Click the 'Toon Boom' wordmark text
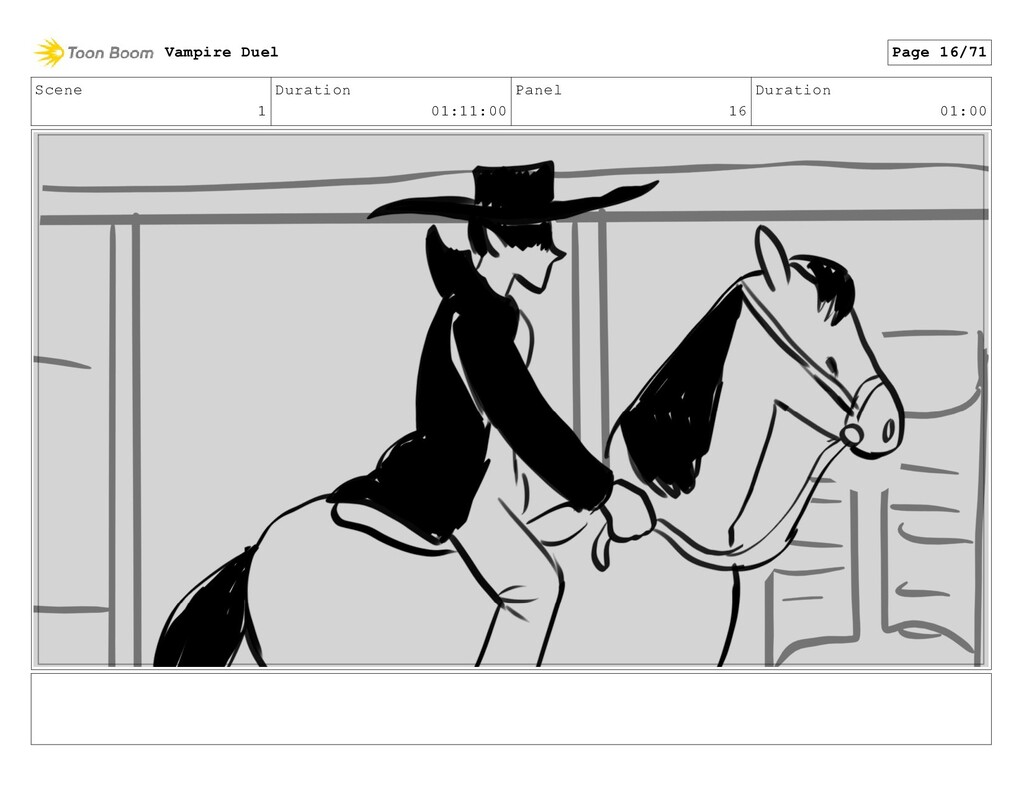The width and height of the screenshot is (1024, 791). tap(110, 53)
